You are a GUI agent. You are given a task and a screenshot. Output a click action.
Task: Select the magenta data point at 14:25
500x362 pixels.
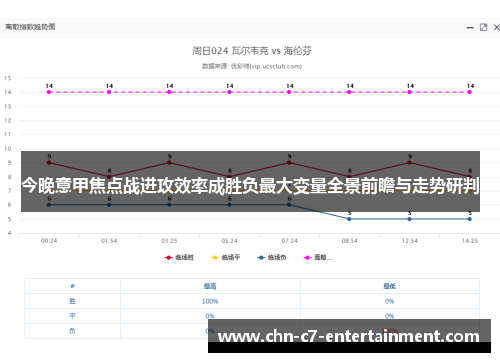pos(469,92)
